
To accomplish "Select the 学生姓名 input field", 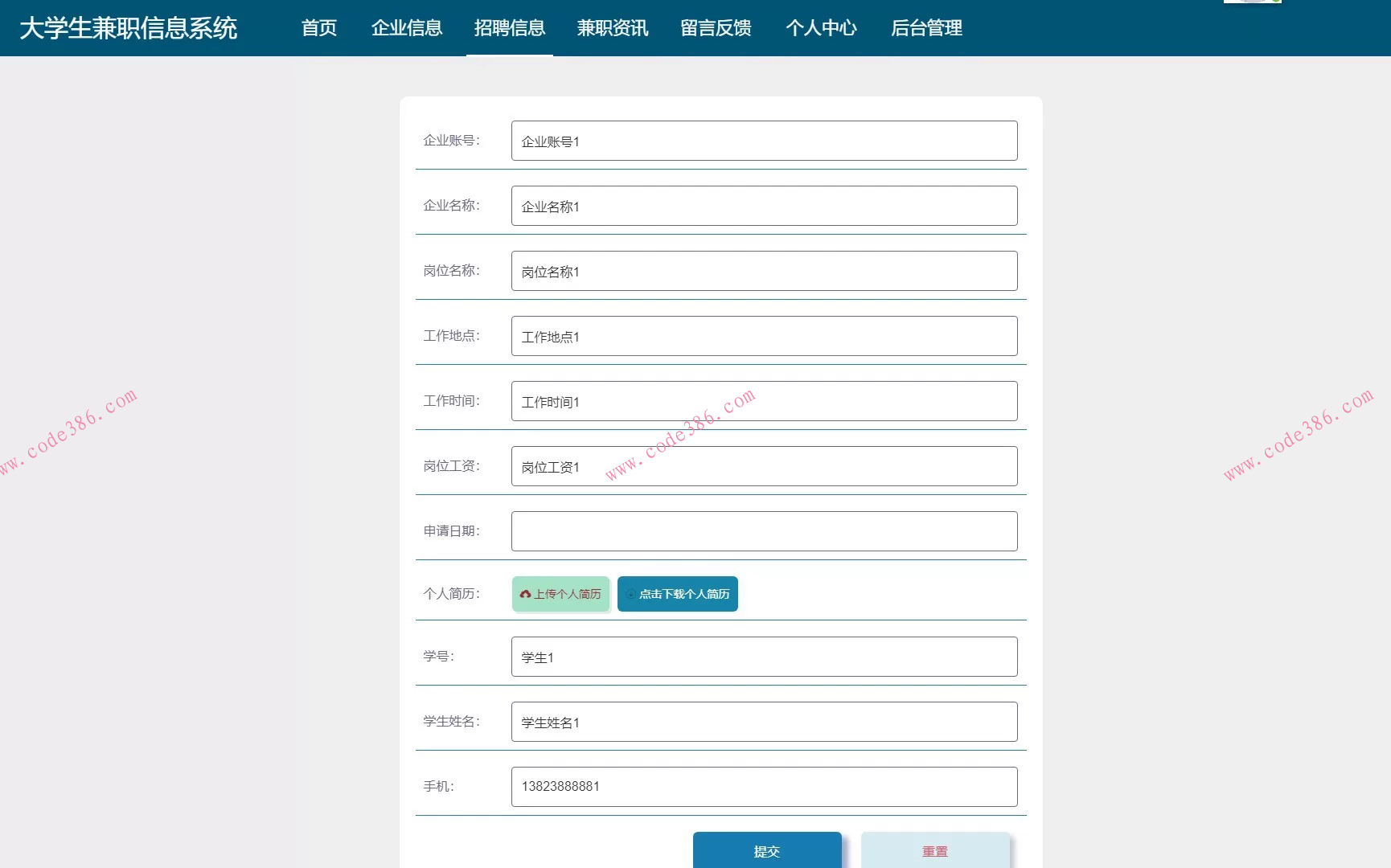I will [x=764, y=722].
